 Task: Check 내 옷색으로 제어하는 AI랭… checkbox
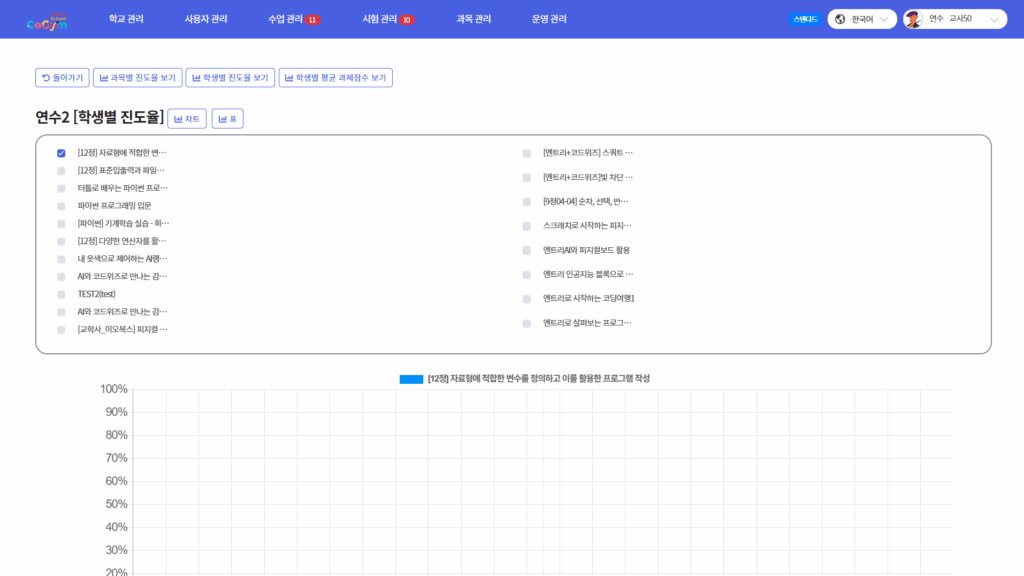(x=61, y=259)
